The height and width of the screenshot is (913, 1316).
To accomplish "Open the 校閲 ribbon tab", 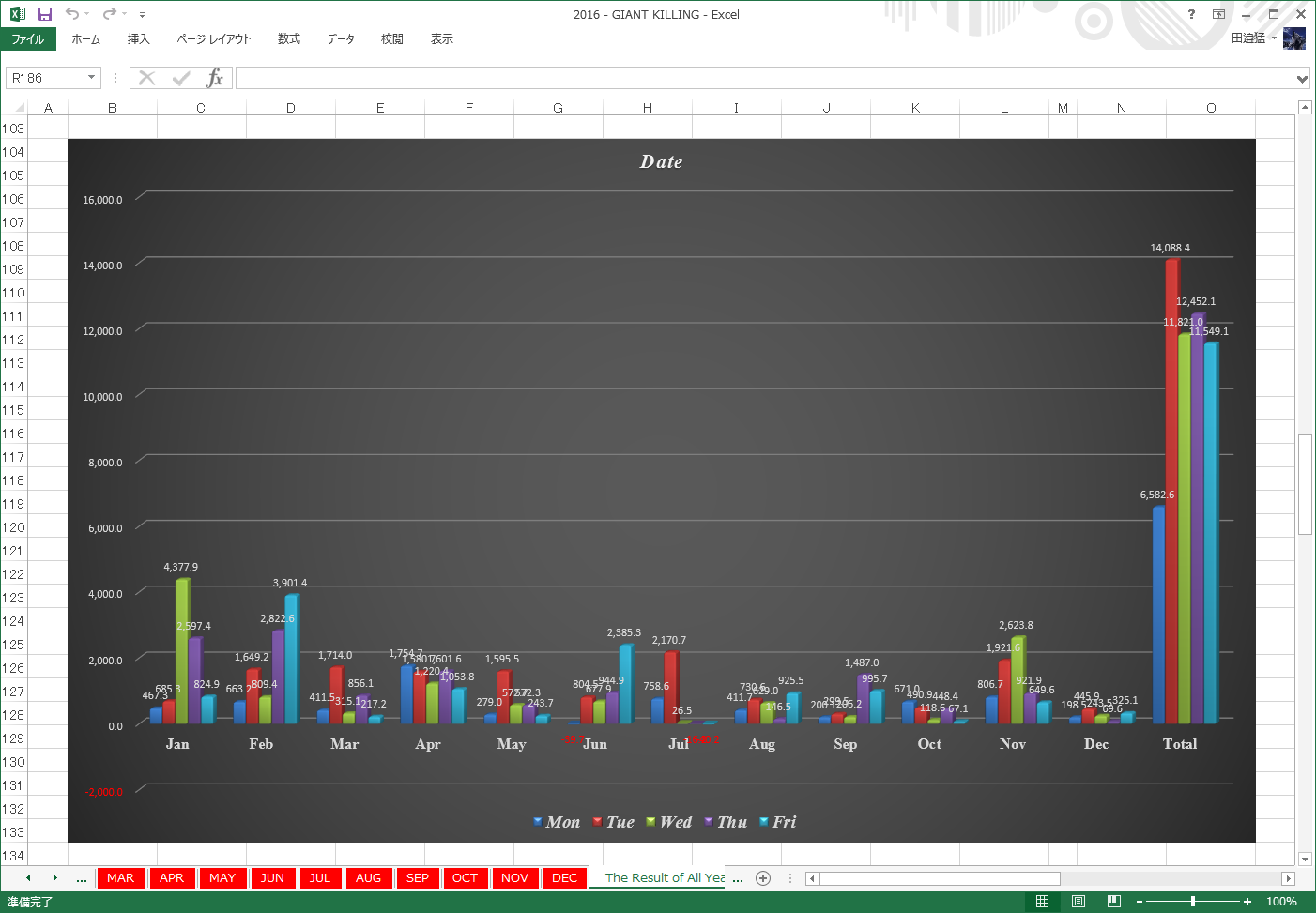I will 392,39.
